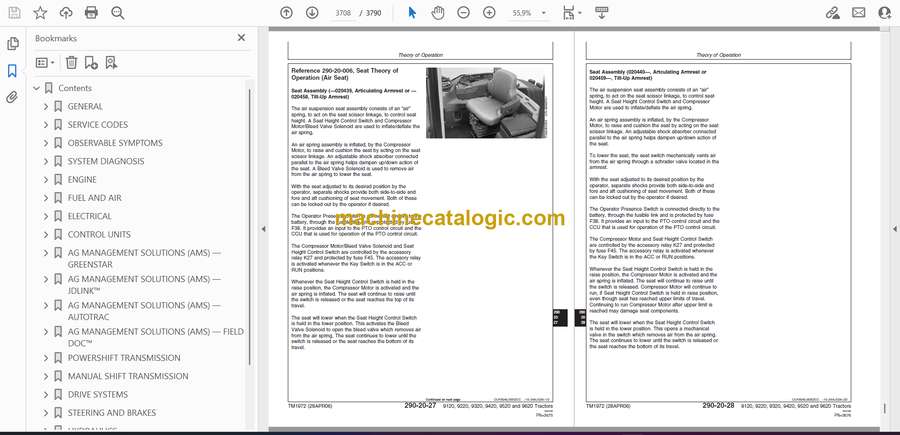Image resolution: width=900 pixels, height=435 pixels.
Task: Expand the CONTROL UNITS bookmark
Action: (x=46, y=235)
